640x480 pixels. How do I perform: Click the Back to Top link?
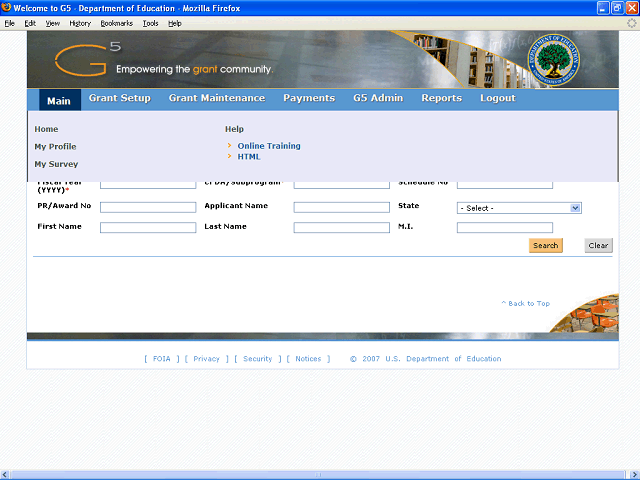(526, 303)
